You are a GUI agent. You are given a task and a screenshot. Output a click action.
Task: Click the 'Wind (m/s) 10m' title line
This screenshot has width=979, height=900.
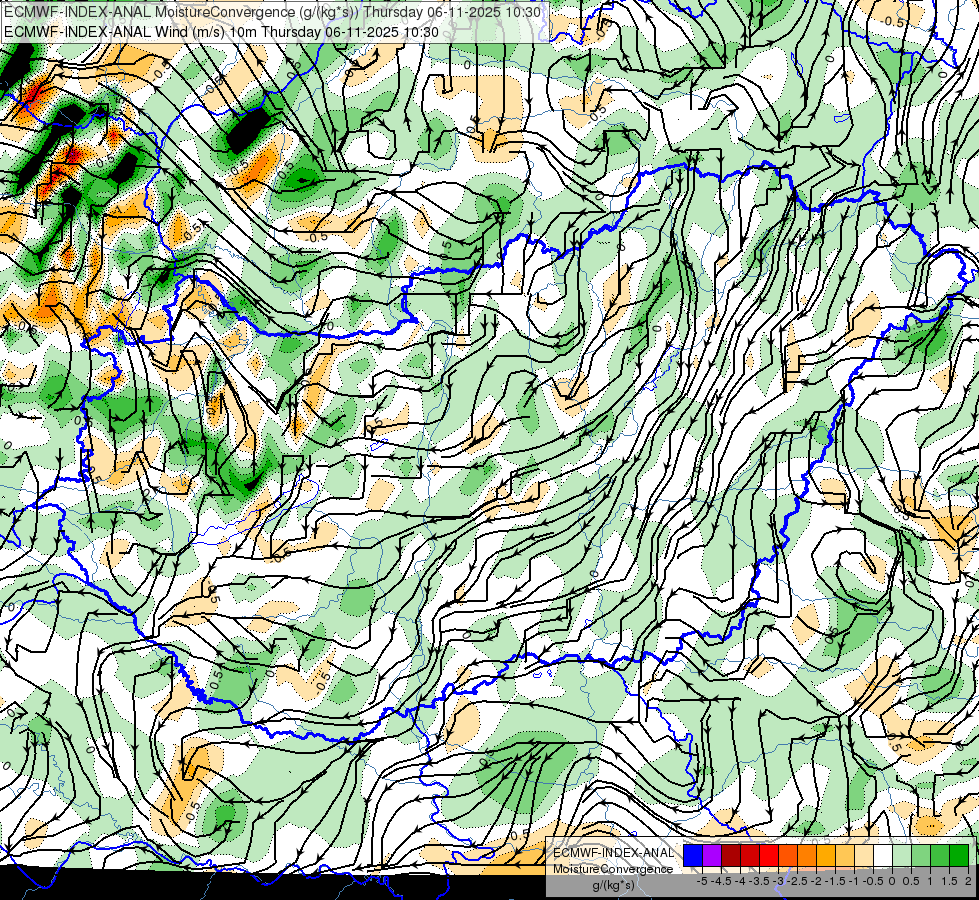pos(221,31)
